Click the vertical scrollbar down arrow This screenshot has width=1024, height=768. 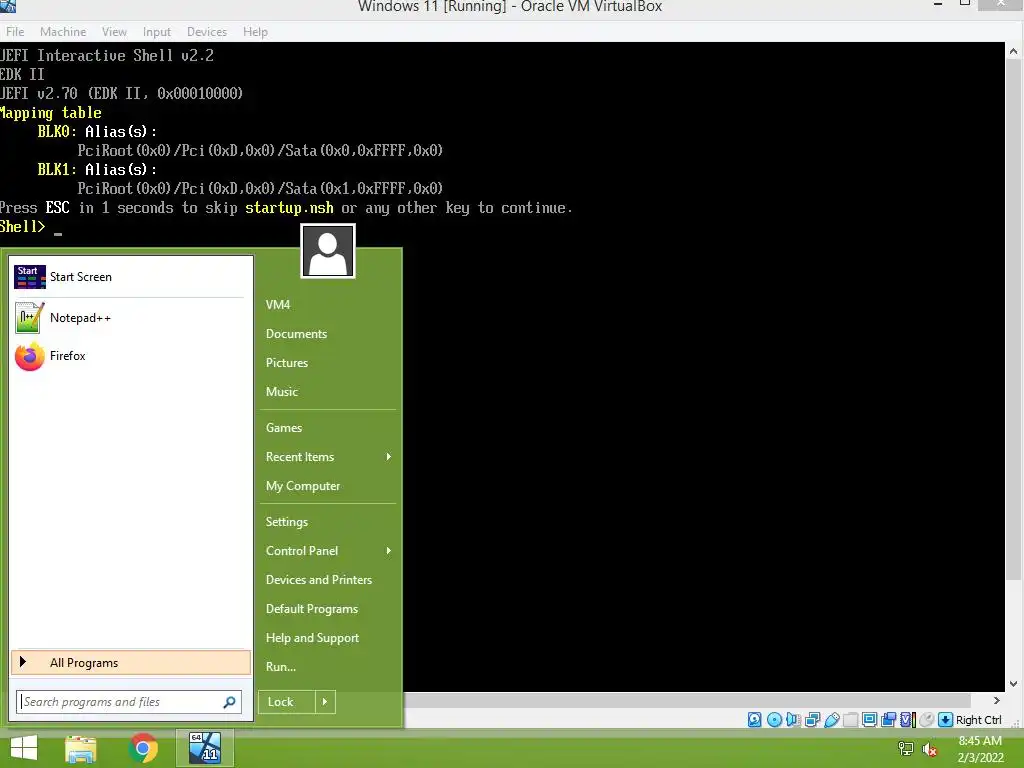click(1014, 684)
